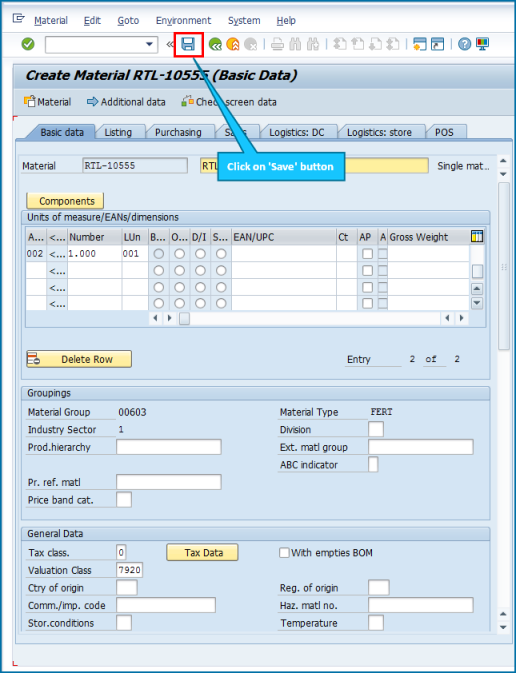Click the Tax Data button
The height and width of the screenshot is (673, 516).
point(202,552)
